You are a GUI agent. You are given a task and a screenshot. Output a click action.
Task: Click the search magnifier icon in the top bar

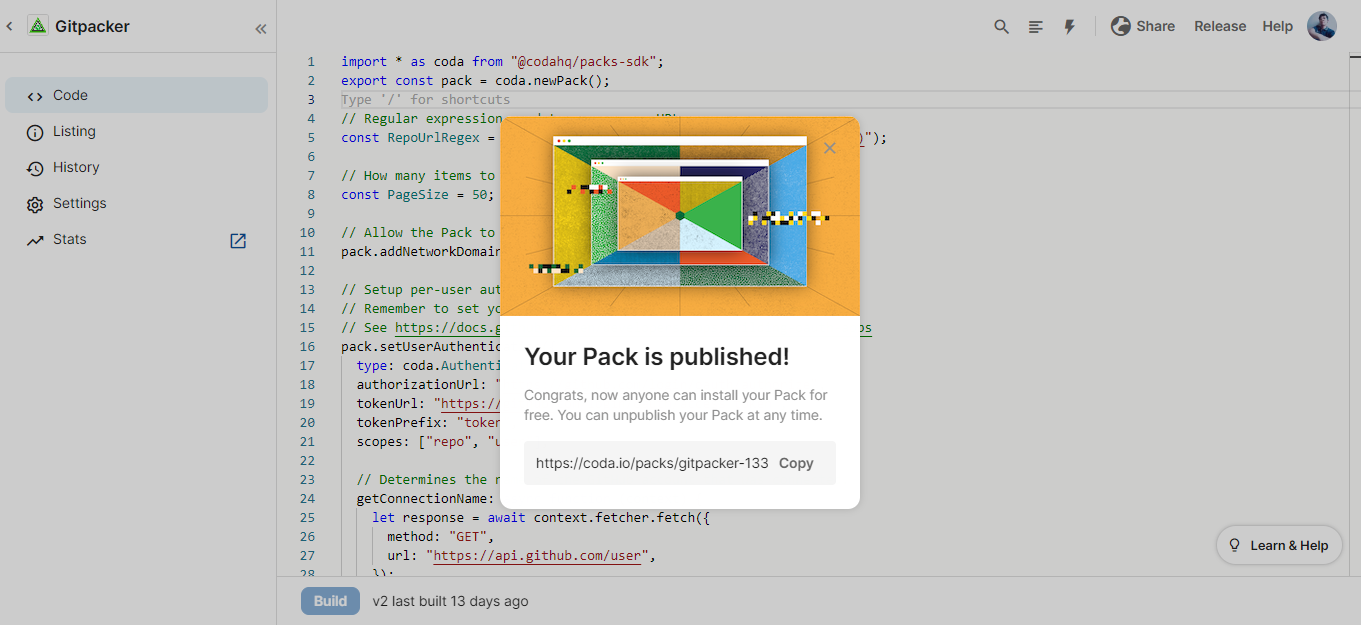[x=1001, y=27]
